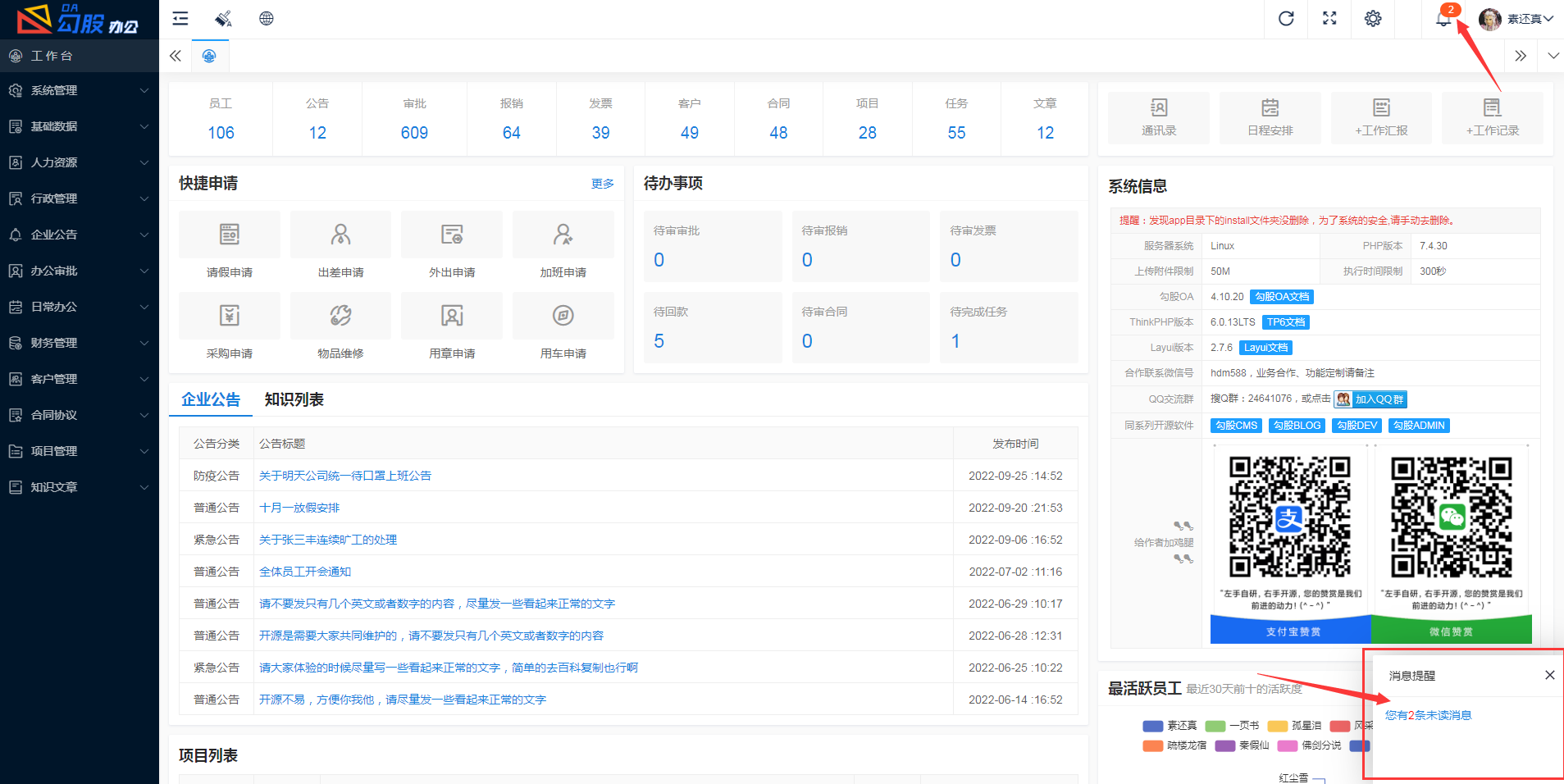Click the 待回款 card showing 5

(713, 327)
